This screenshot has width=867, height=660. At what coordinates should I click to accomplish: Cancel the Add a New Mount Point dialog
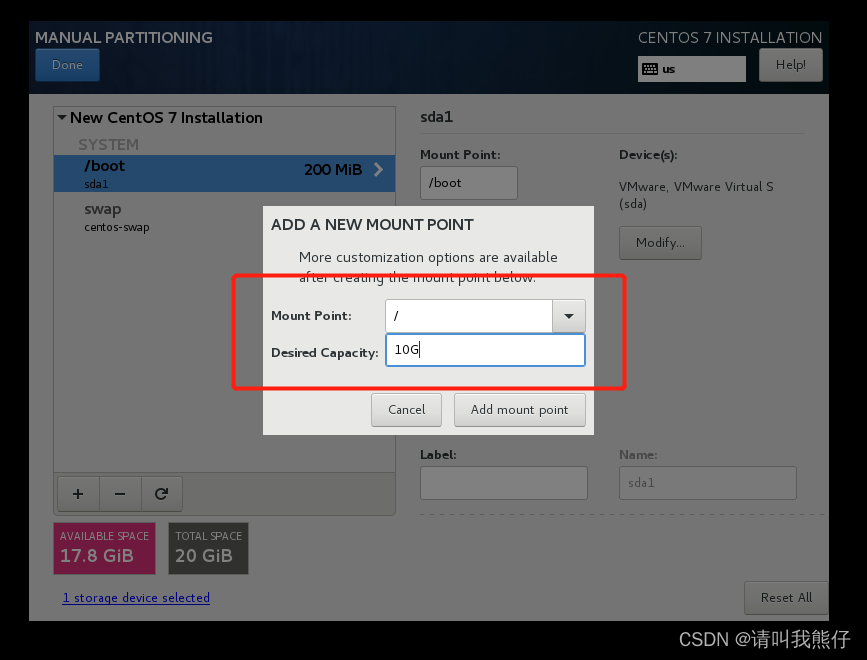[x=406, y=409]
